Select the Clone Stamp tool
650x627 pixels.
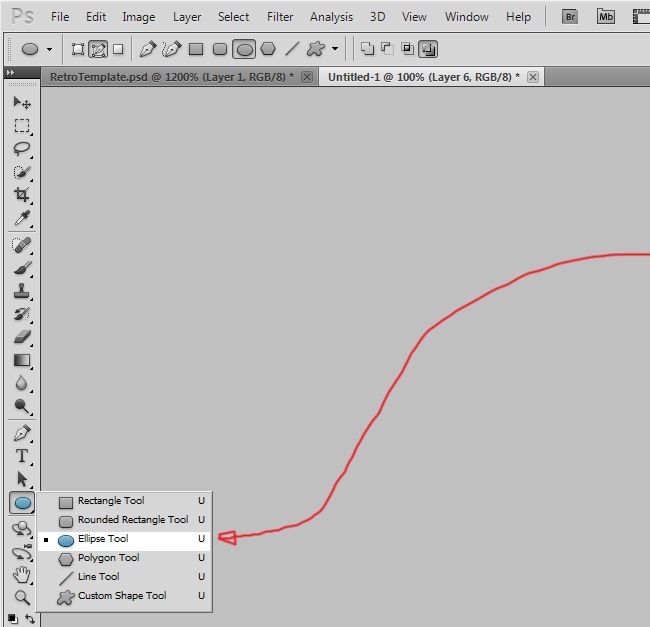21,292
